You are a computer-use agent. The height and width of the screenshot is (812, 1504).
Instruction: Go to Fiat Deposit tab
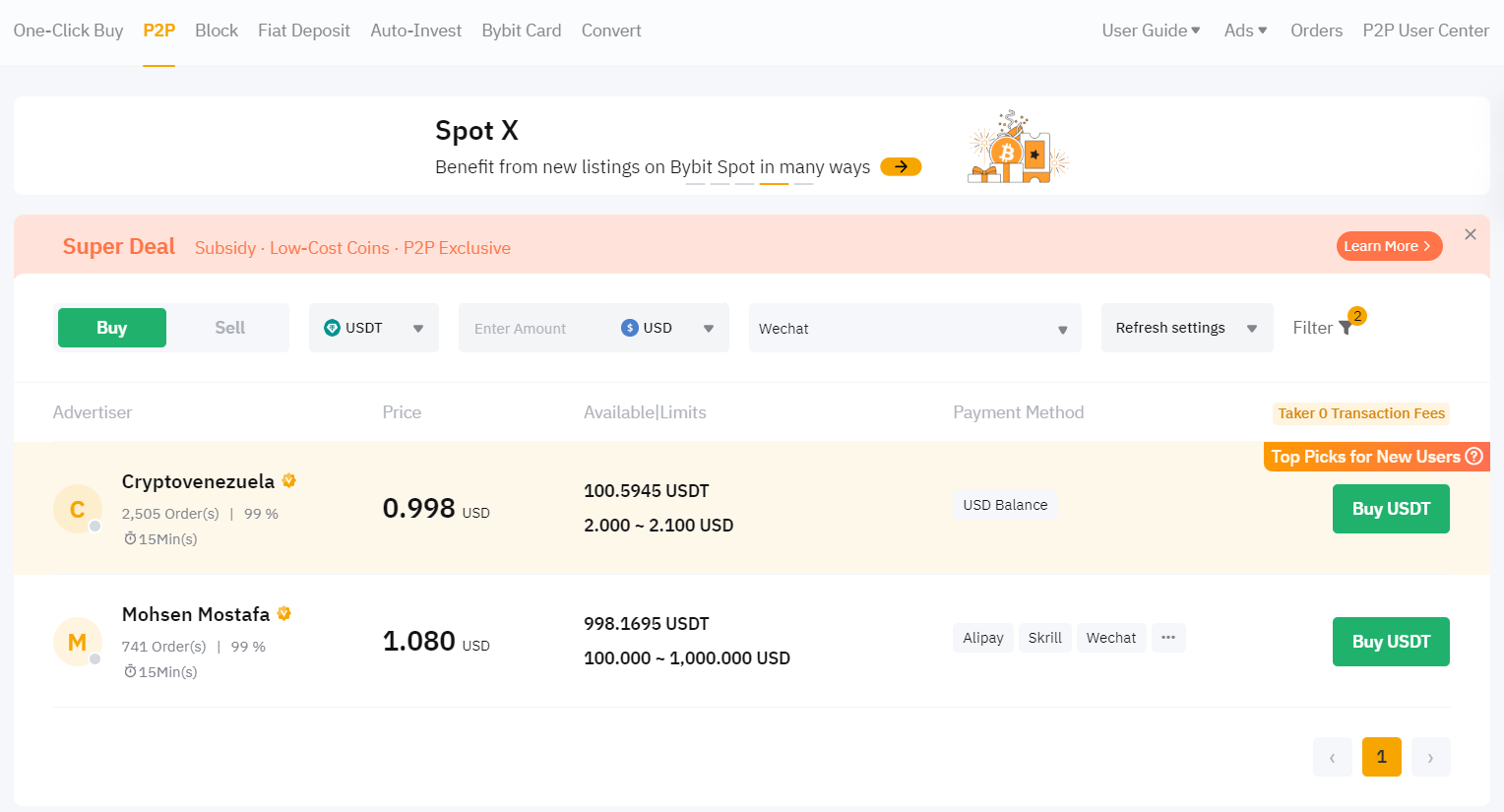(303, 31)
